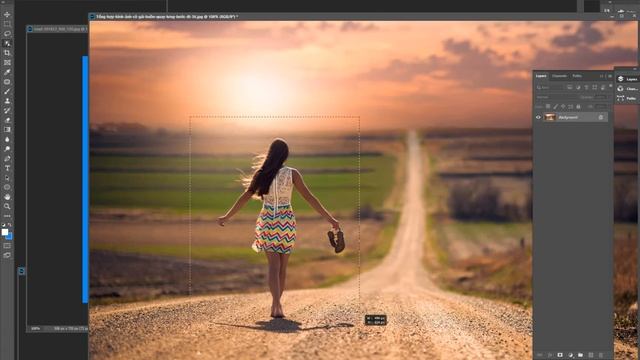Activate the background document window tab
This screenshot has width=640, height=360.
57,29
